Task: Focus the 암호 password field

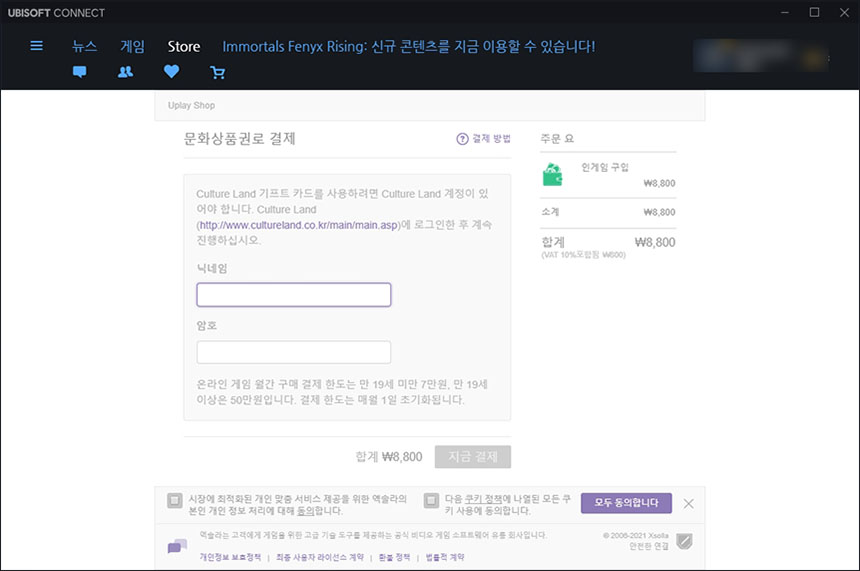Action: tap(293, 352)
